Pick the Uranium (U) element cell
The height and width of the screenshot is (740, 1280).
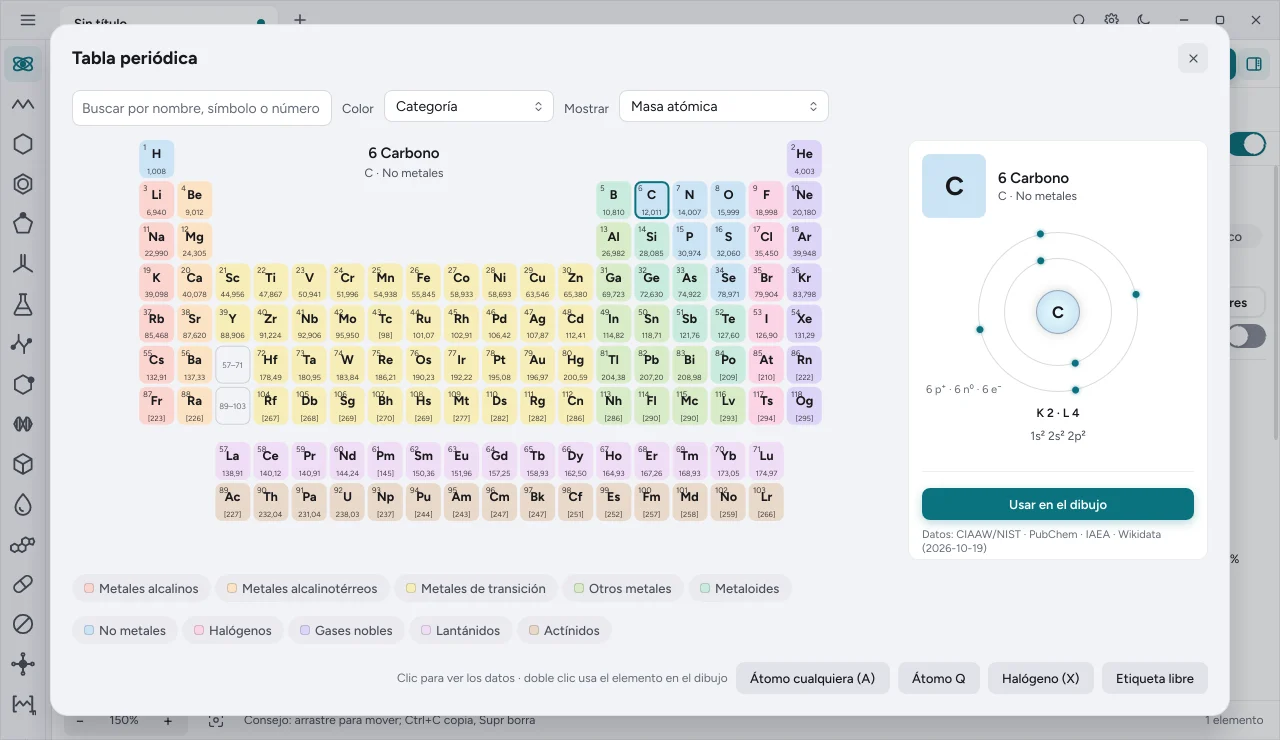point(347,502)
